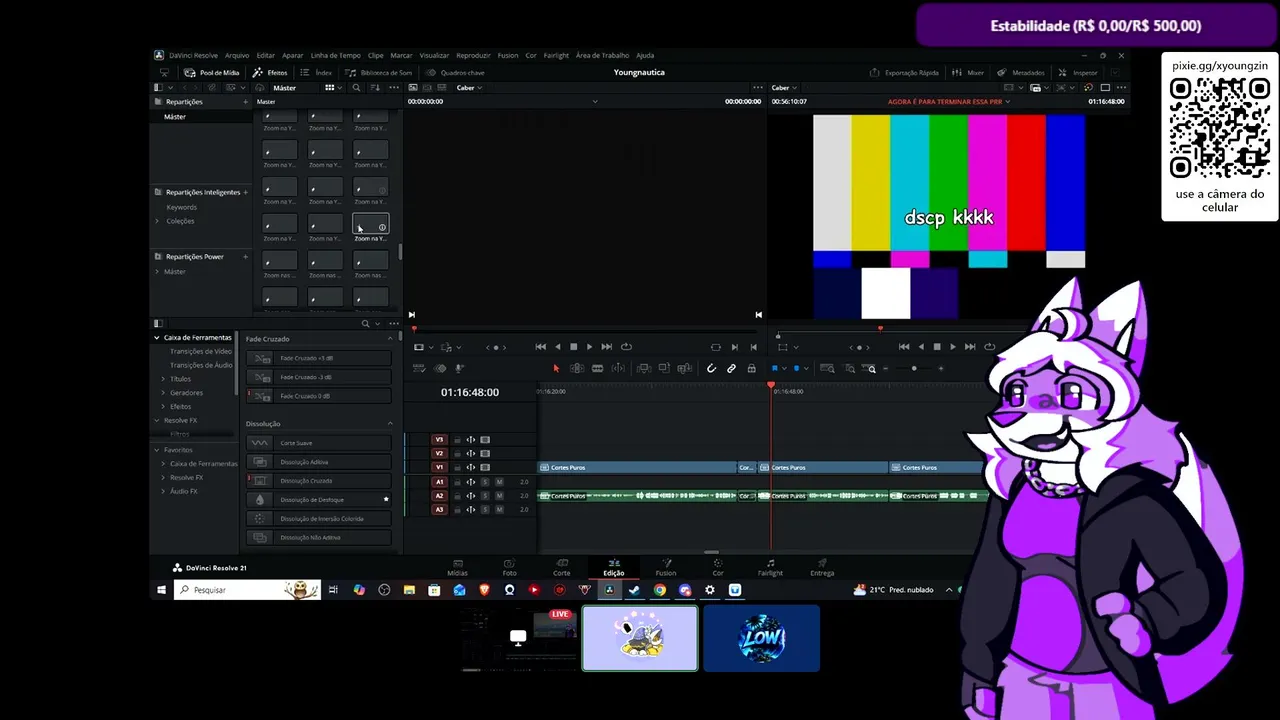Screen dimensions: 1280x720
Task: Click search icon in media pool toolbar
Action: [356, 88]
